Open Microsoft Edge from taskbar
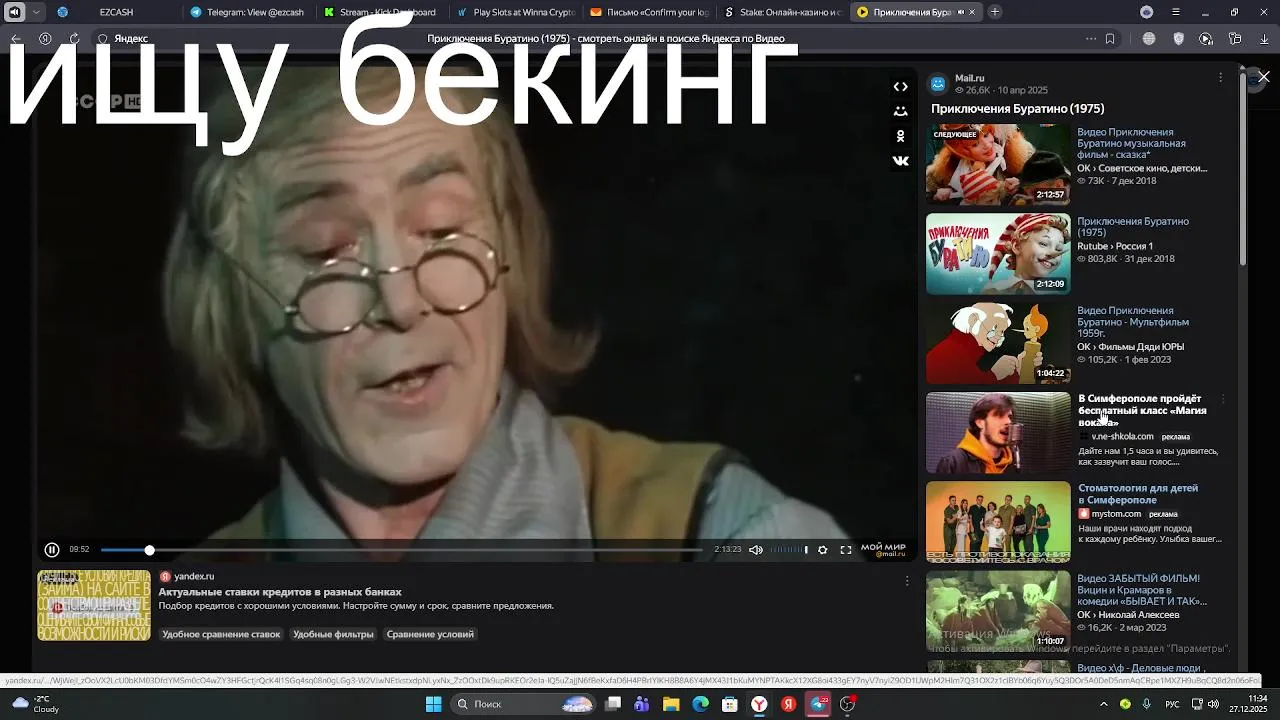1280x720 pixels. click(x=701, y=704)
